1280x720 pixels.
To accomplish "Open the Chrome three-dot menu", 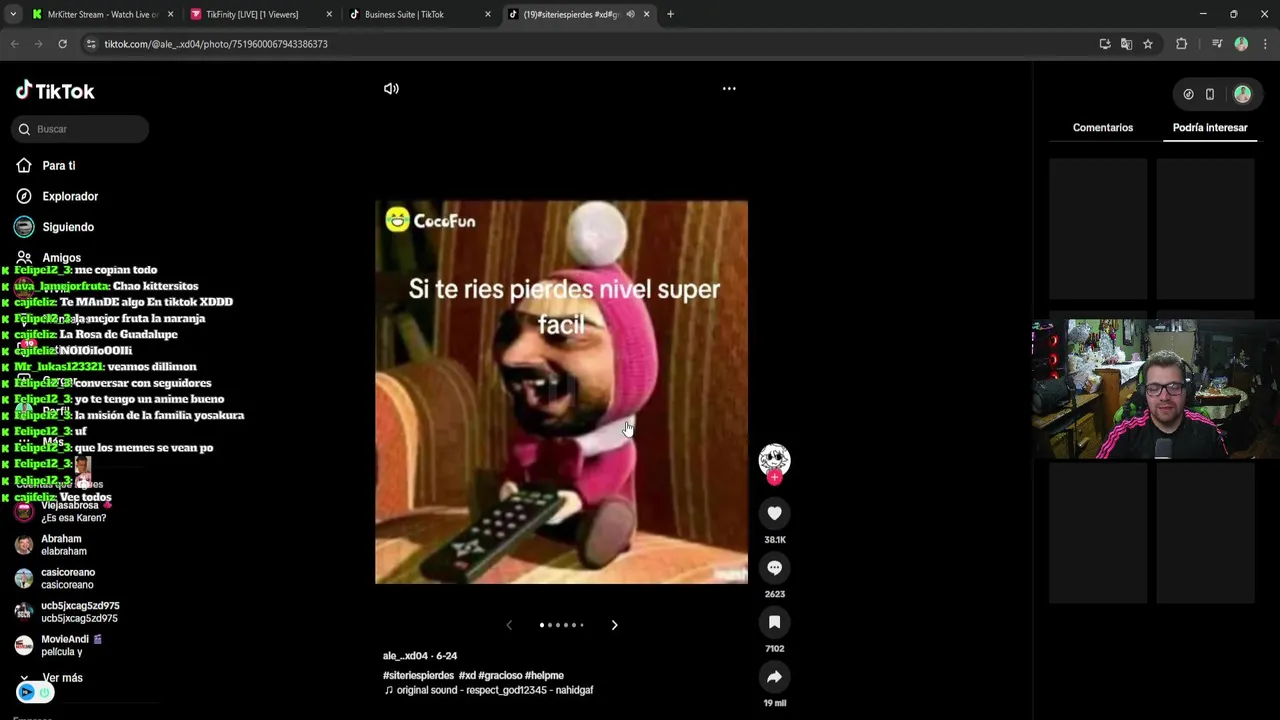I will (x=1265, y=44).
